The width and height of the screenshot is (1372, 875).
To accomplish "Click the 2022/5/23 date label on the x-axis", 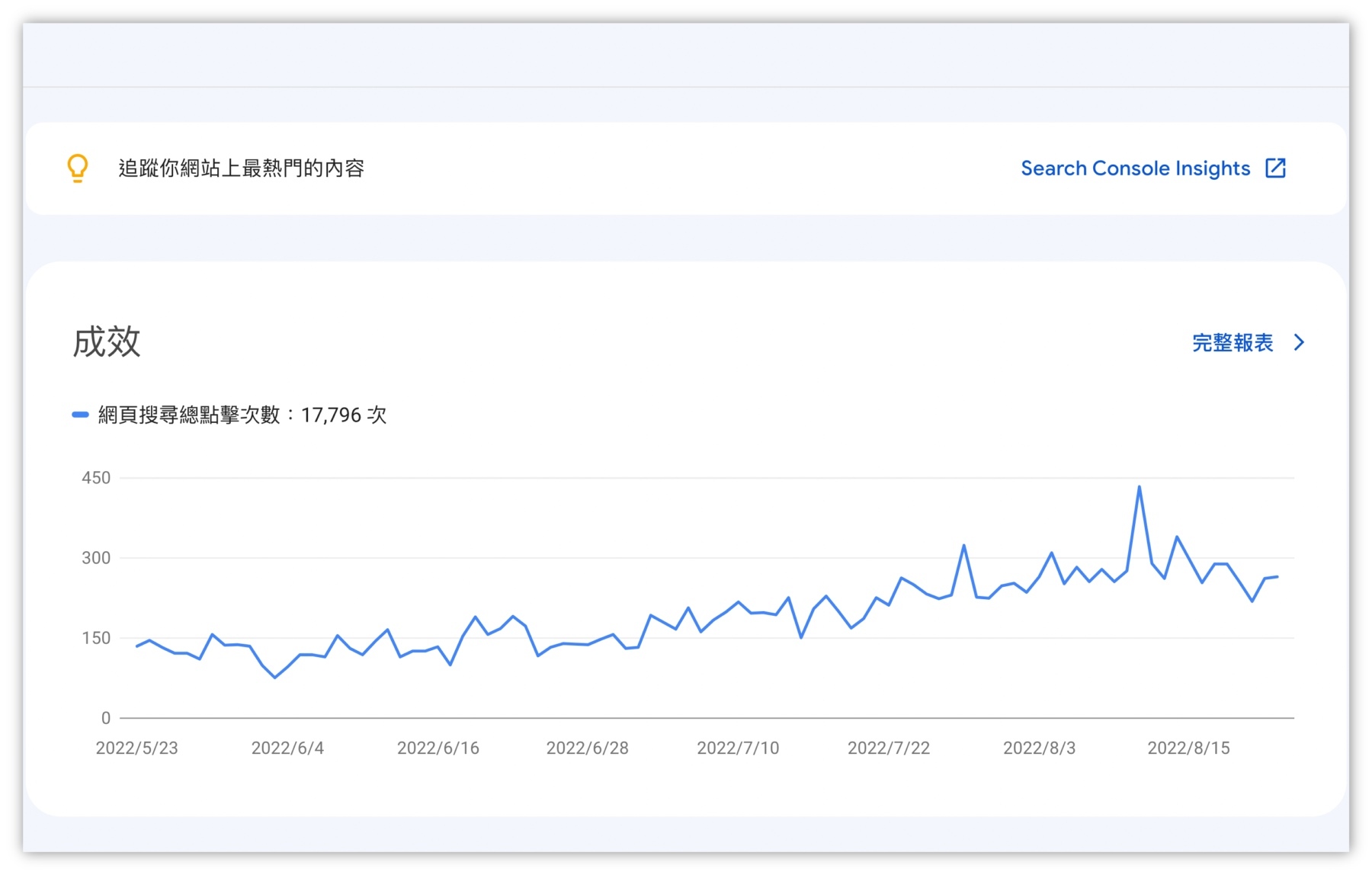I will [136, 748].
